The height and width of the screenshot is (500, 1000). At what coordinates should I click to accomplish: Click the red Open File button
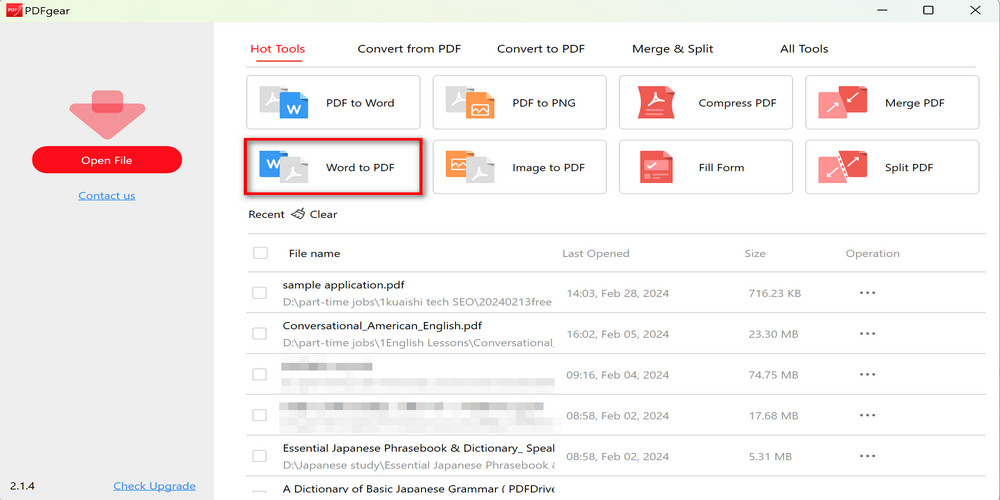coord(107,159)
